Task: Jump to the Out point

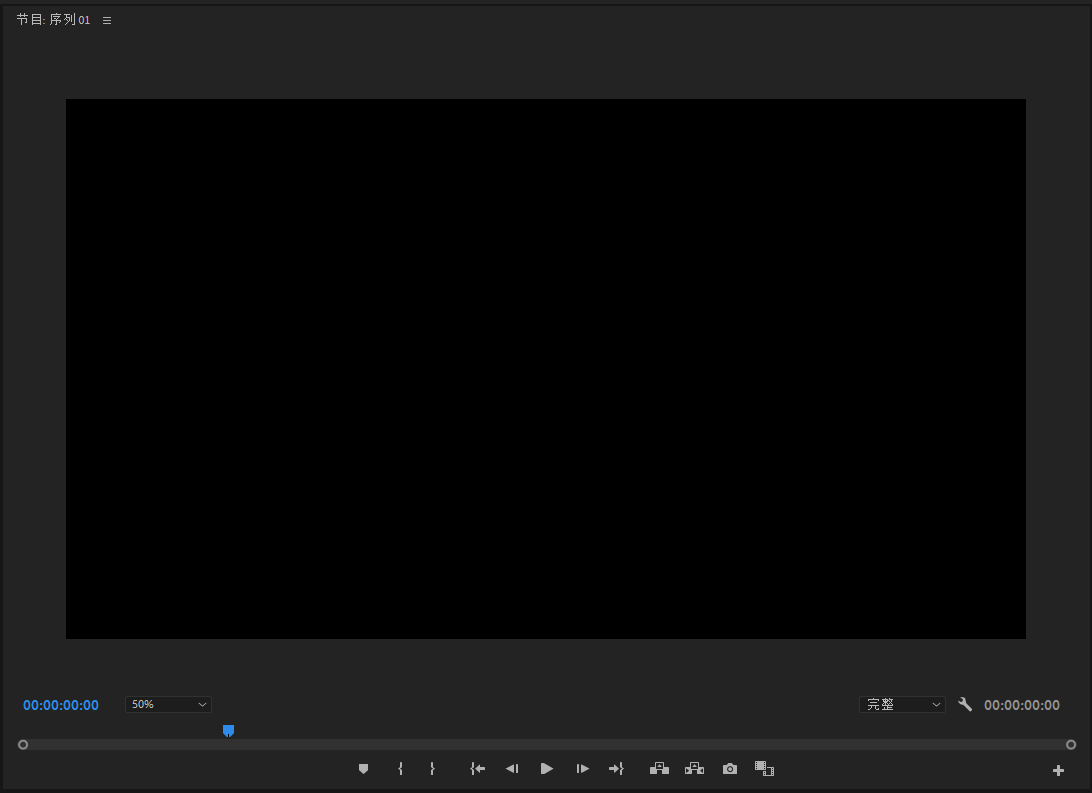Action: (x=616, y=769)
